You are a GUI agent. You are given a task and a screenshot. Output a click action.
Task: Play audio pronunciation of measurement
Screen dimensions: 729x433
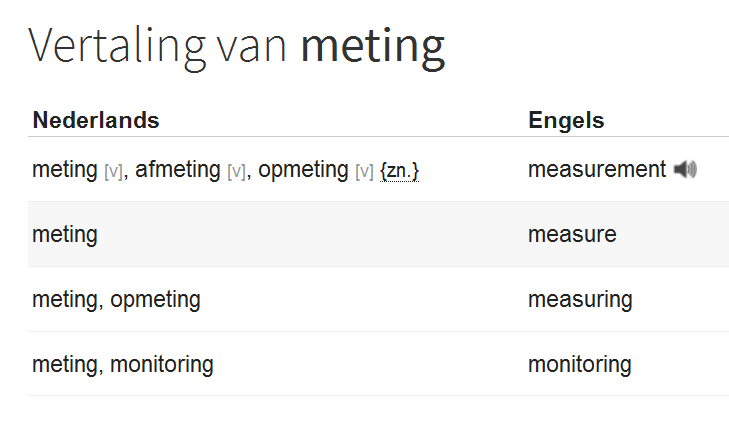[x=685, y=170]
